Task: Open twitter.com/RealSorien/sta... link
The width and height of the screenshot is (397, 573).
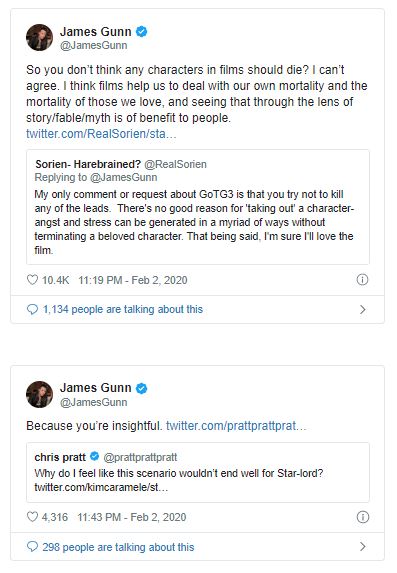Action: (x=101, y=134)
